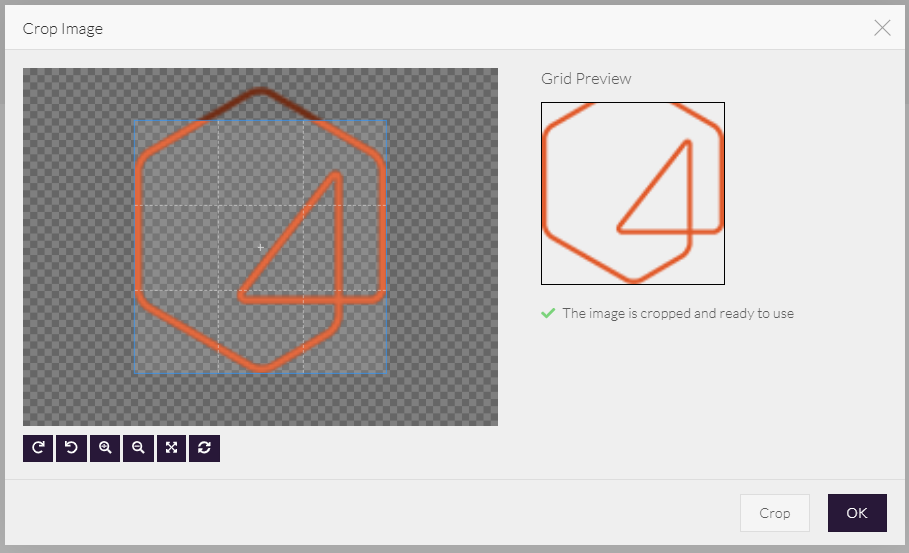Click the "Grid Preview" label
The image size is (909, 553).
click(586, 78)
